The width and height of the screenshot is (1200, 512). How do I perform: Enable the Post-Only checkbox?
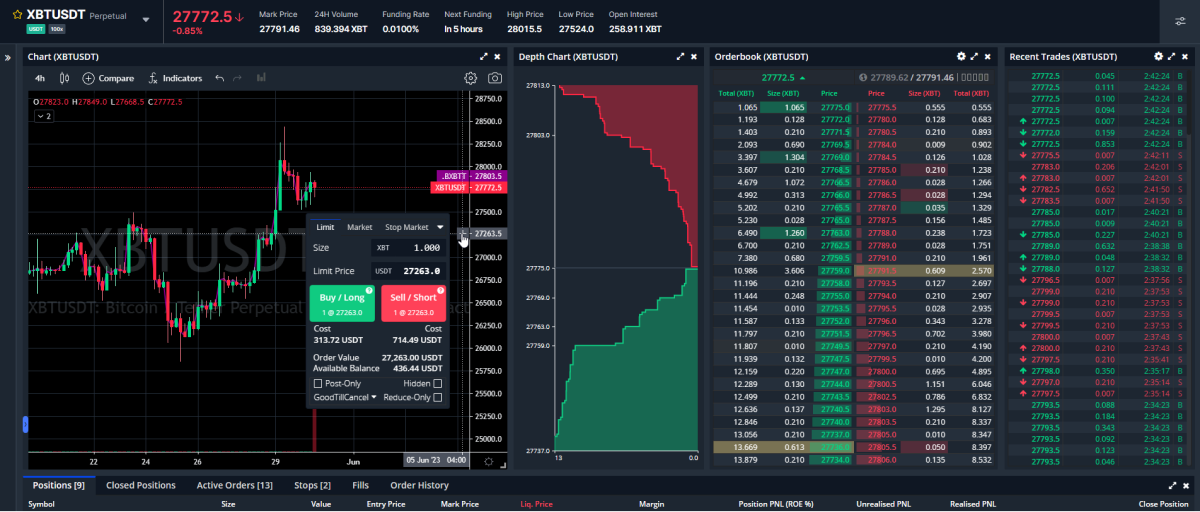318,383
